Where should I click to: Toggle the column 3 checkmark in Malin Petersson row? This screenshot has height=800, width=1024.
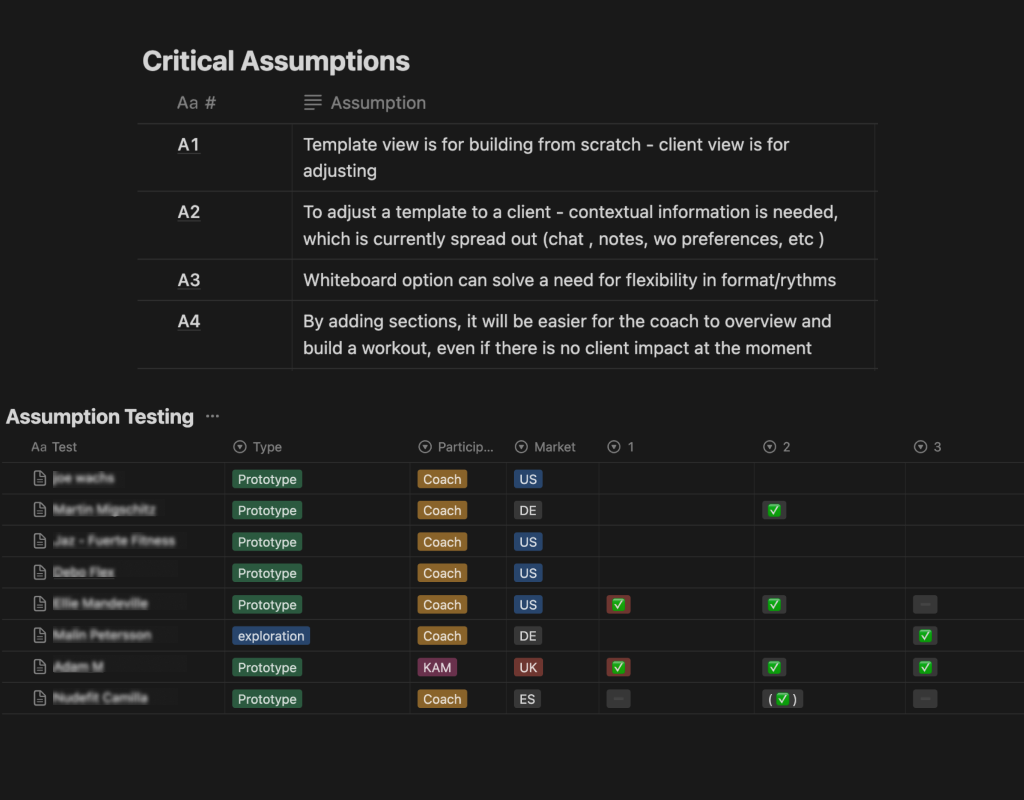pyautogui.click(x=925, y=635)
